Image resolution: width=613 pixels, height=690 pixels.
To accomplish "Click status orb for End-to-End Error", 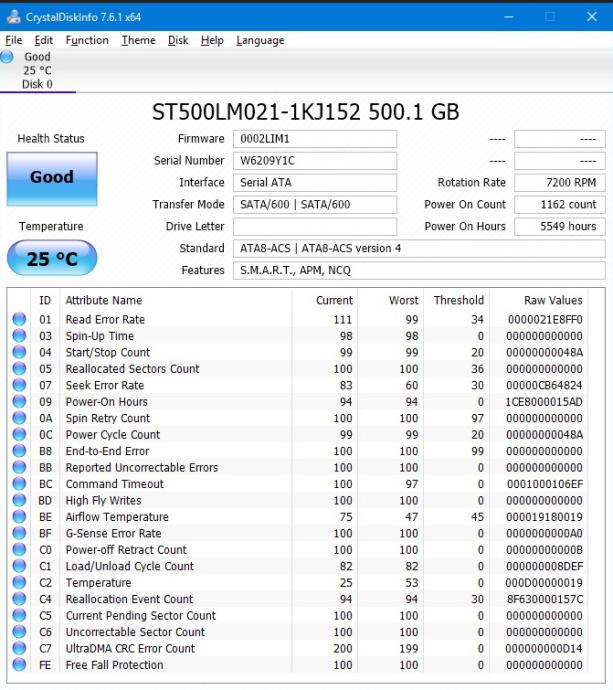I will click(x=19, y=451).
